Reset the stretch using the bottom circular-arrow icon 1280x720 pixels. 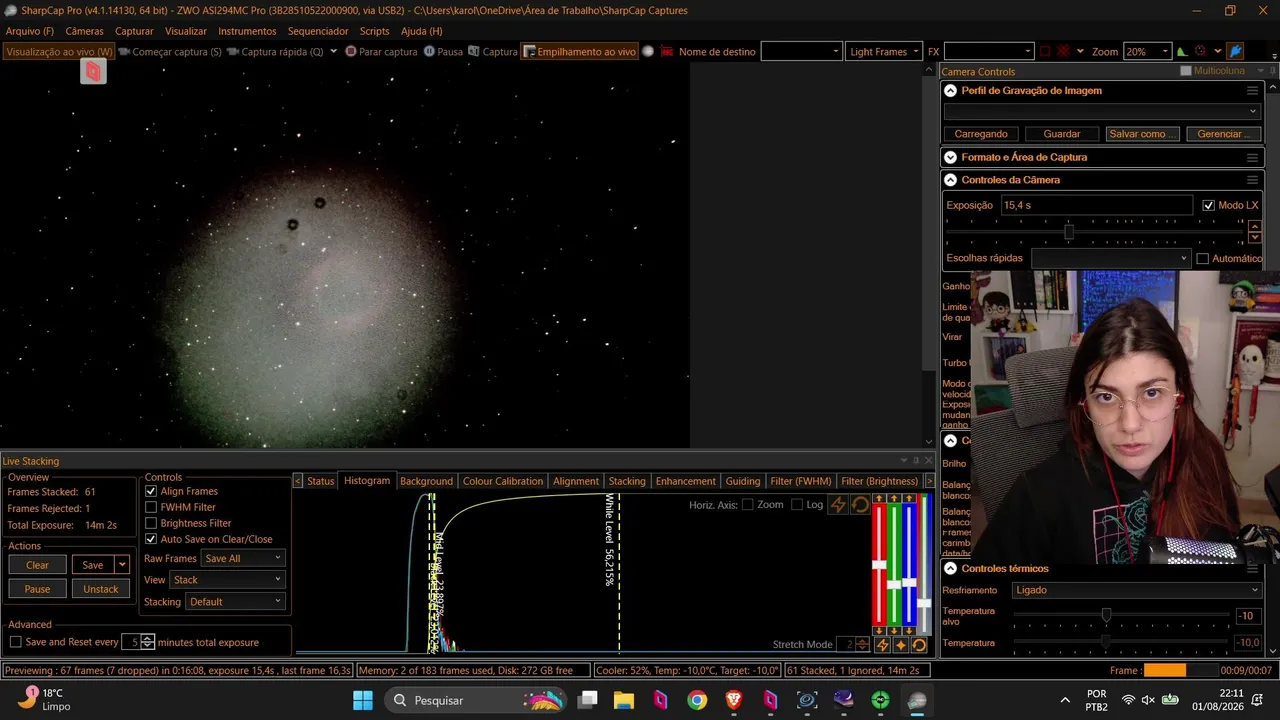[x=919, y=645]
